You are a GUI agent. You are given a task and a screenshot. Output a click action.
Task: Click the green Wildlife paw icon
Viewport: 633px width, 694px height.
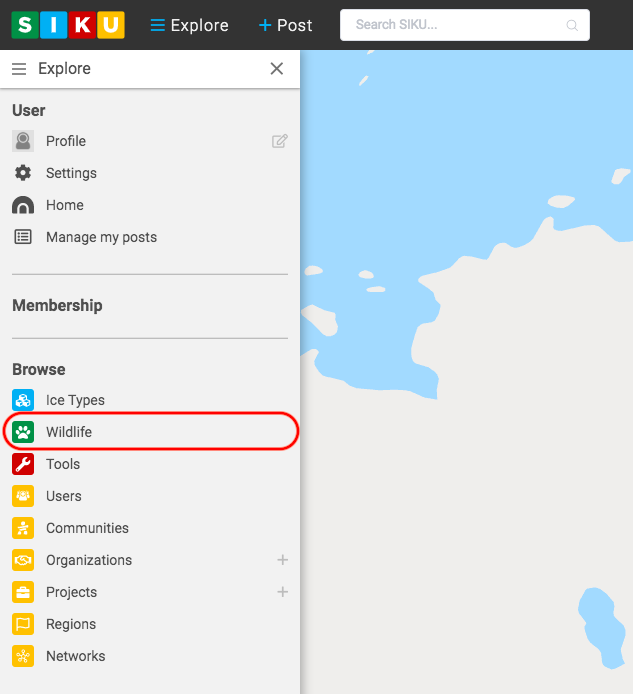pos(23,432)
